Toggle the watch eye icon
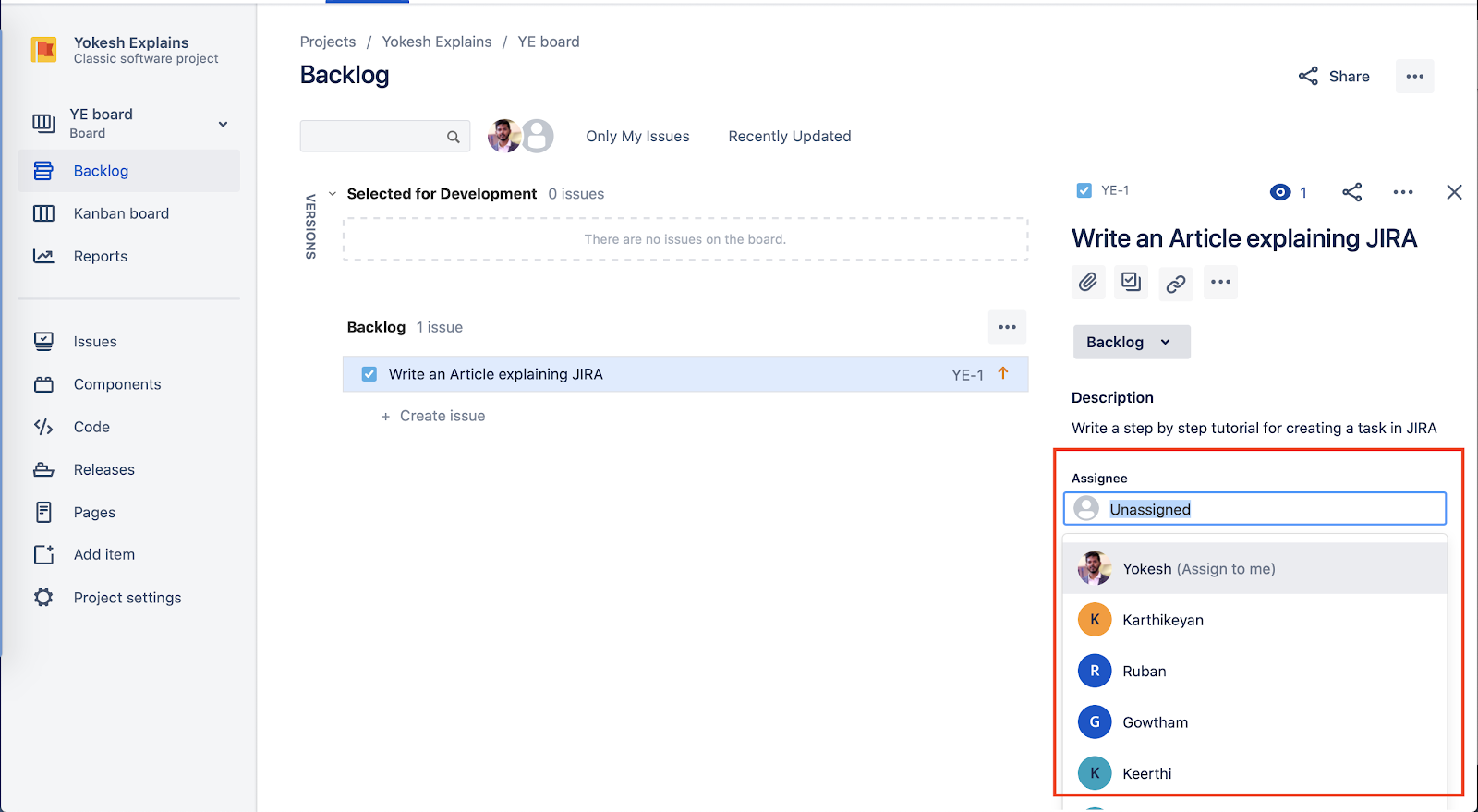This screenshot has width=1478, height=812. click(1280, 192)
